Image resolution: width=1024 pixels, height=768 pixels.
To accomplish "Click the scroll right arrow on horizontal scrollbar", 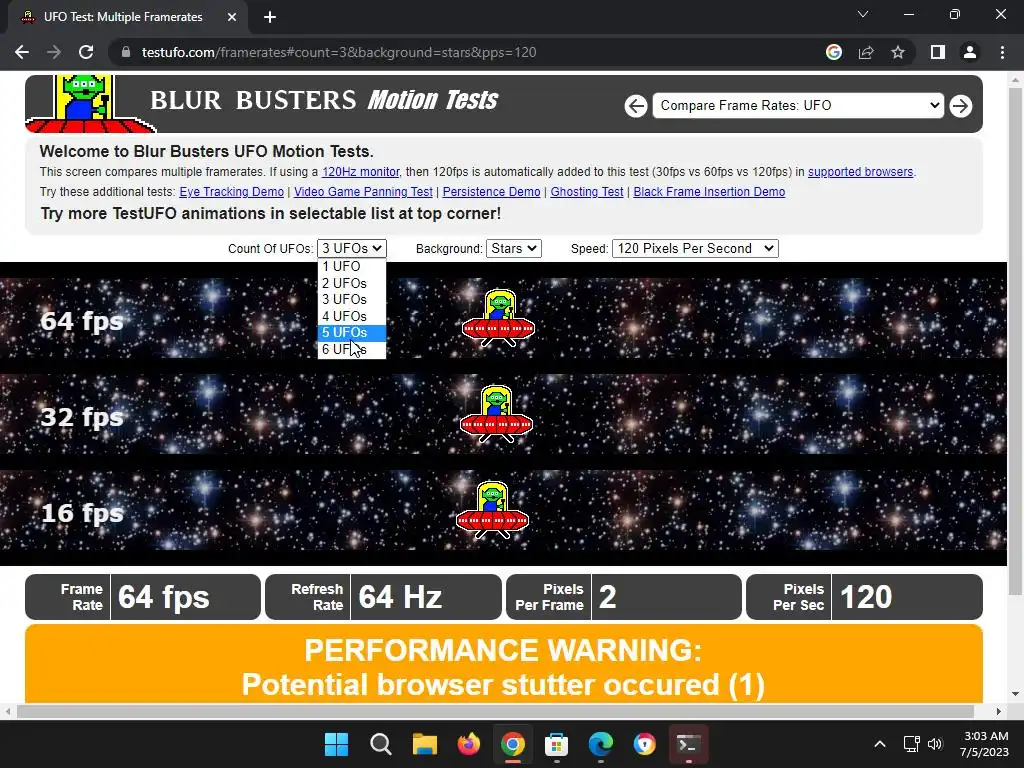I will (x=999, y=711).
